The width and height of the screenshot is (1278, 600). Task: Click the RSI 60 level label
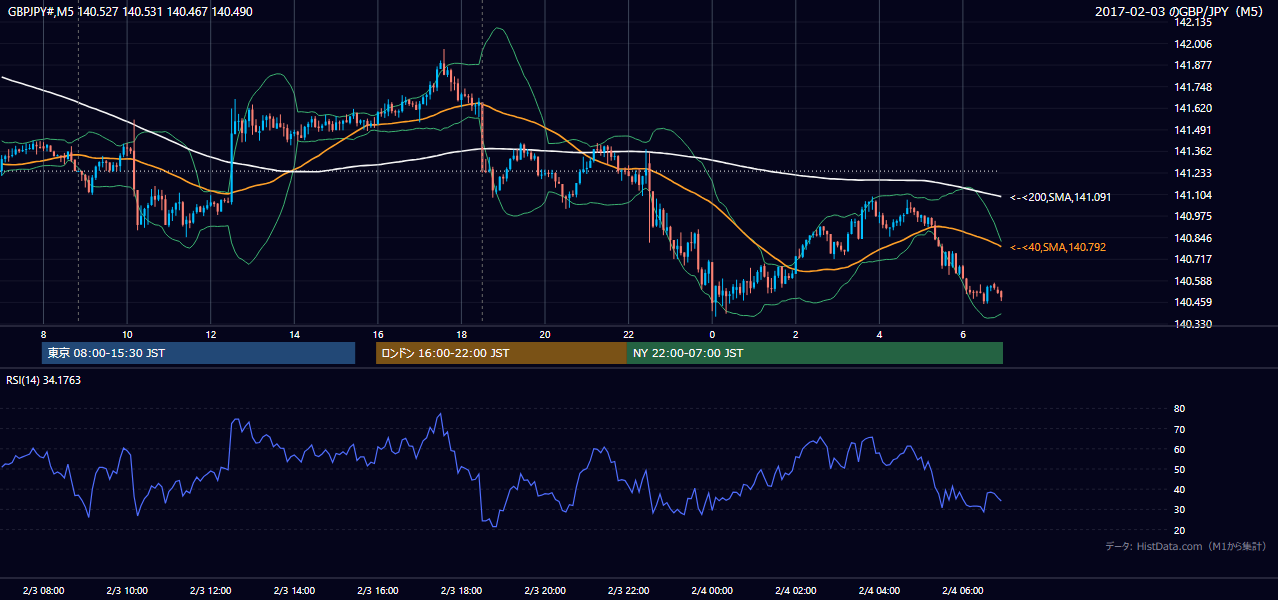(x=1179, y=449)
